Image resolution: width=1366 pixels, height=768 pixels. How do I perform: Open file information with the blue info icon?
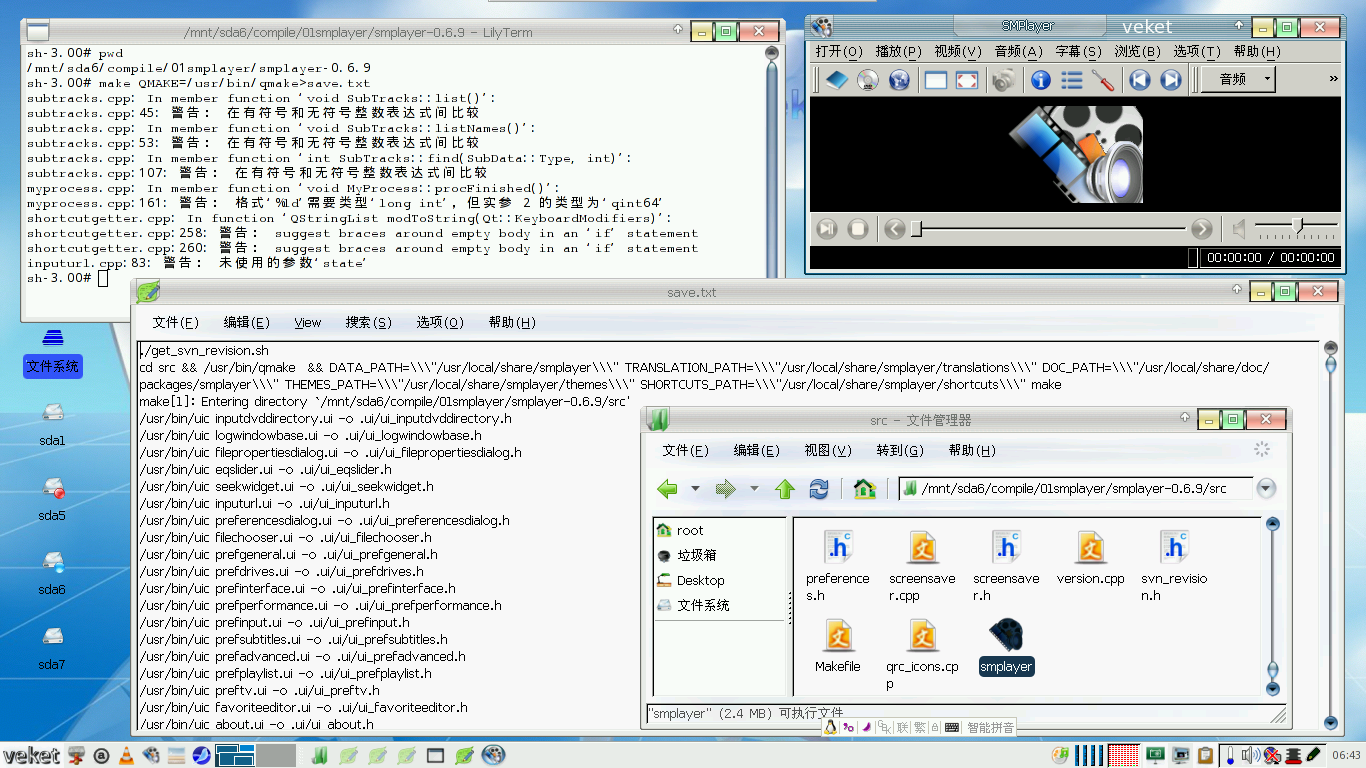1041,80
